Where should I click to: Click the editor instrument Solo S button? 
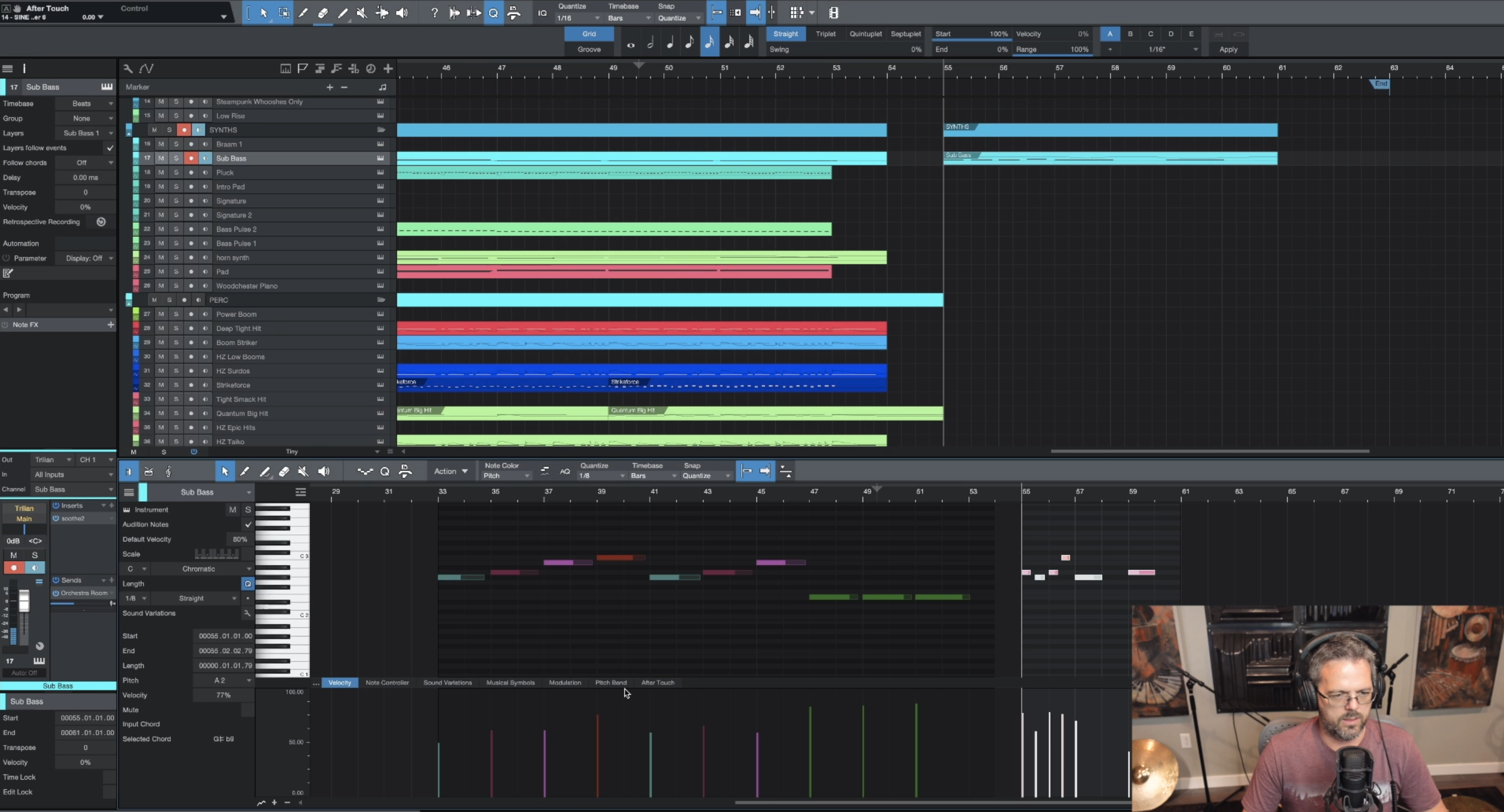248,510
